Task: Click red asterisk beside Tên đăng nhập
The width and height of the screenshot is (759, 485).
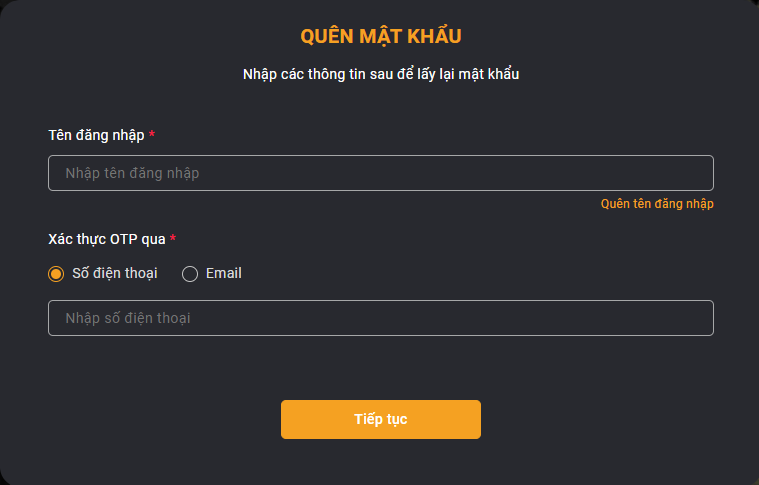Action: pyautogui.click(x=152, y=134)
